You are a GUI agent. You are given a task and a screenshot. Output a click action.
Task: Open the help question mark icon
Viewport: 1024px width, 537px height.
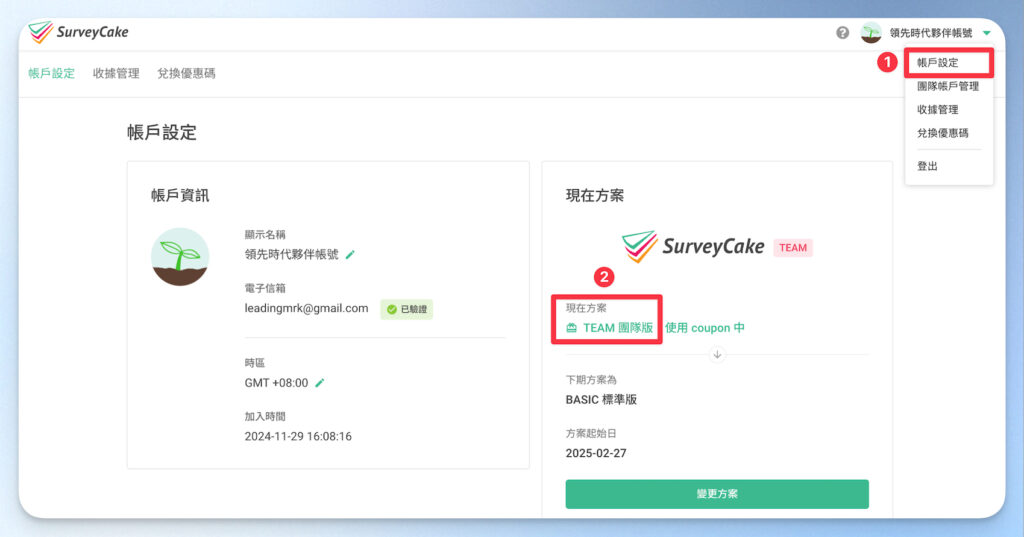(842, 33)
